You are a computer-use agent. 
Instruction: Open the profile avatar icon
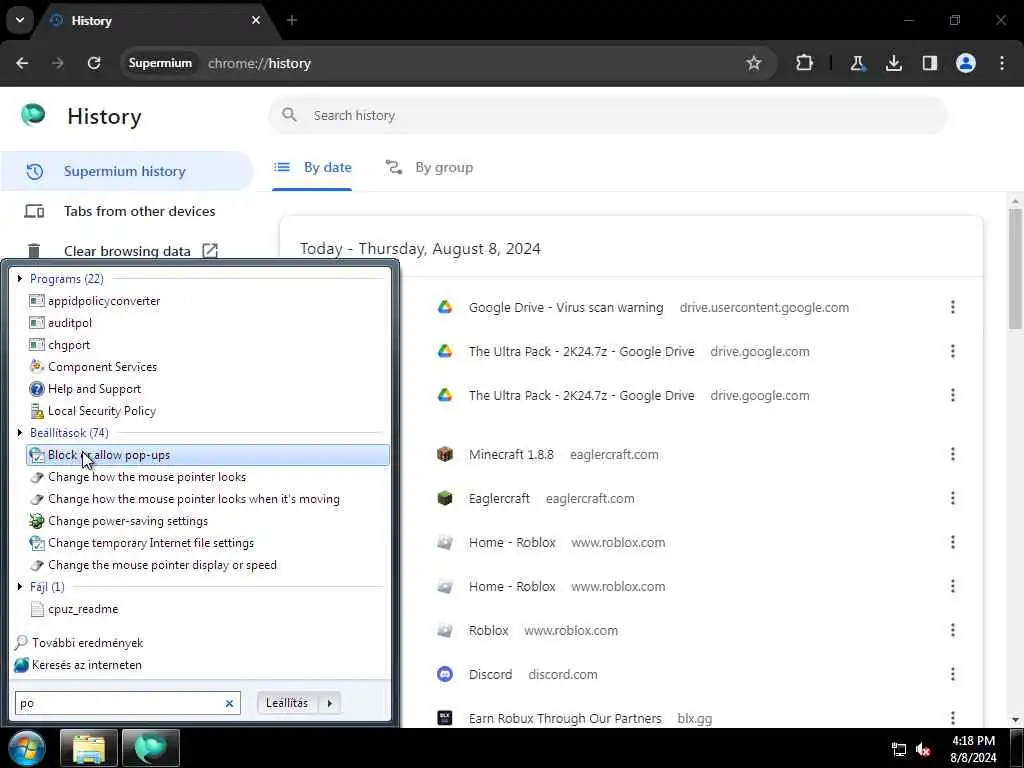(966, 63)
